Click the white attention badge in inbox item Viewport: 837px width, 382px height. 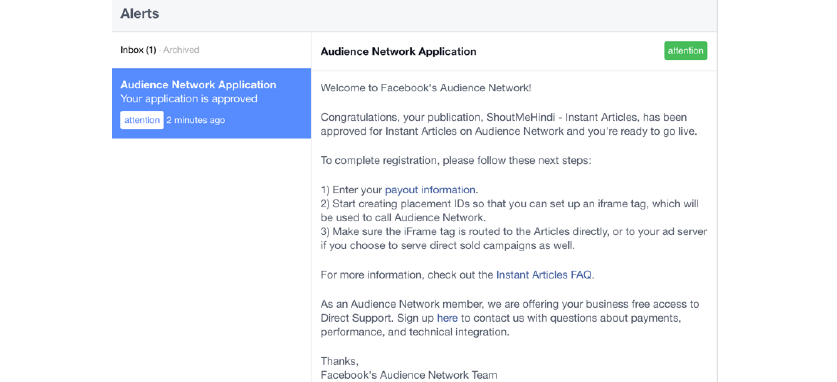click(141, 120)
